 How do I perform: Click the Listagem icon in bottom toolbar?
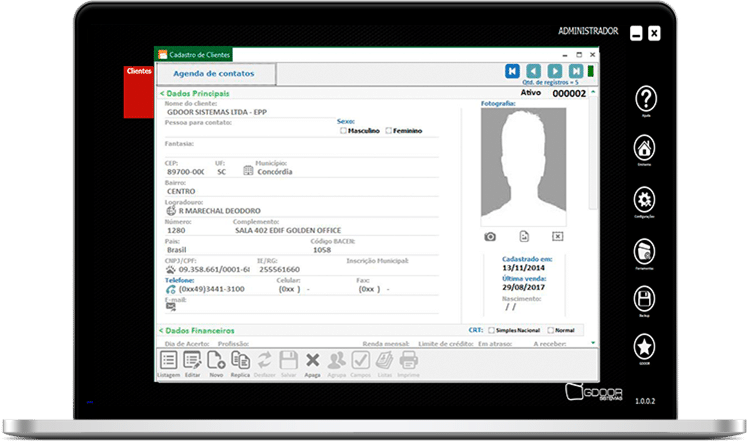coord(169,361)
